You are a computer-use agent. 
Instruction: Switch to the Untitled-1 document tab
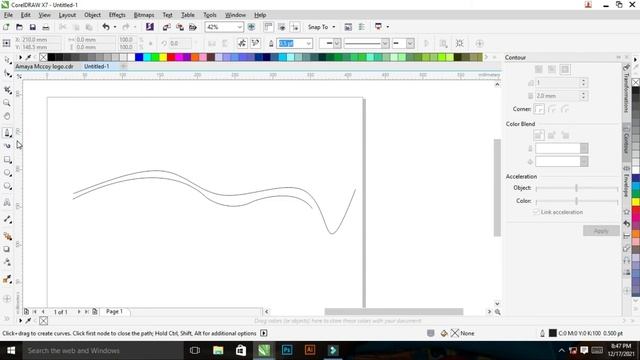(x=96, y=66)
